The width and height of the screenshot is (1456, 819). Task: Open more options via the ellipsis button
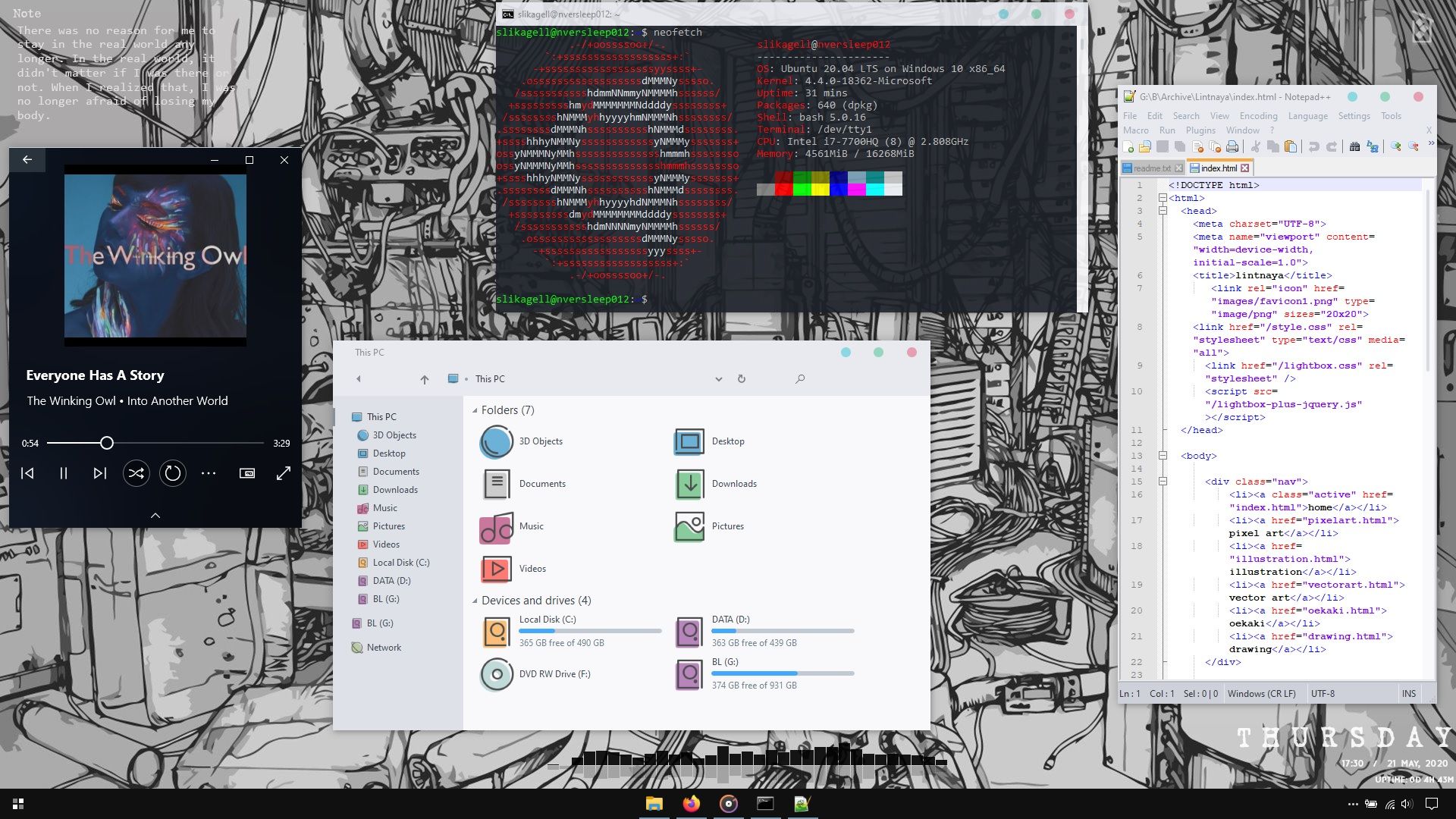pos(209,472)
